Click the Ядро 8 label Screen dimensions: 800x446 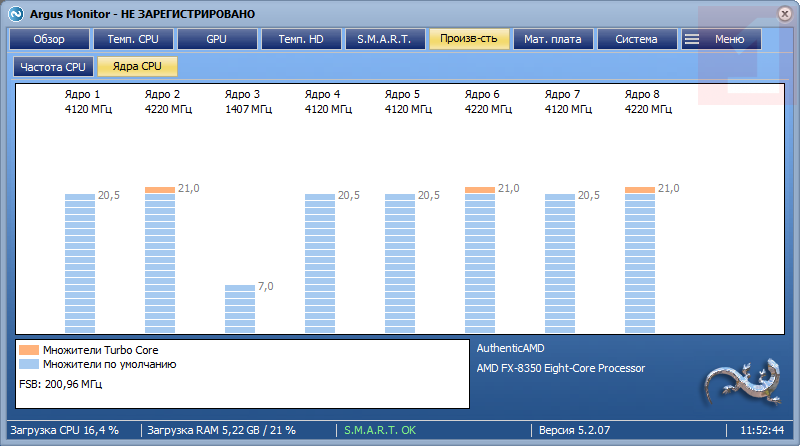642,94
